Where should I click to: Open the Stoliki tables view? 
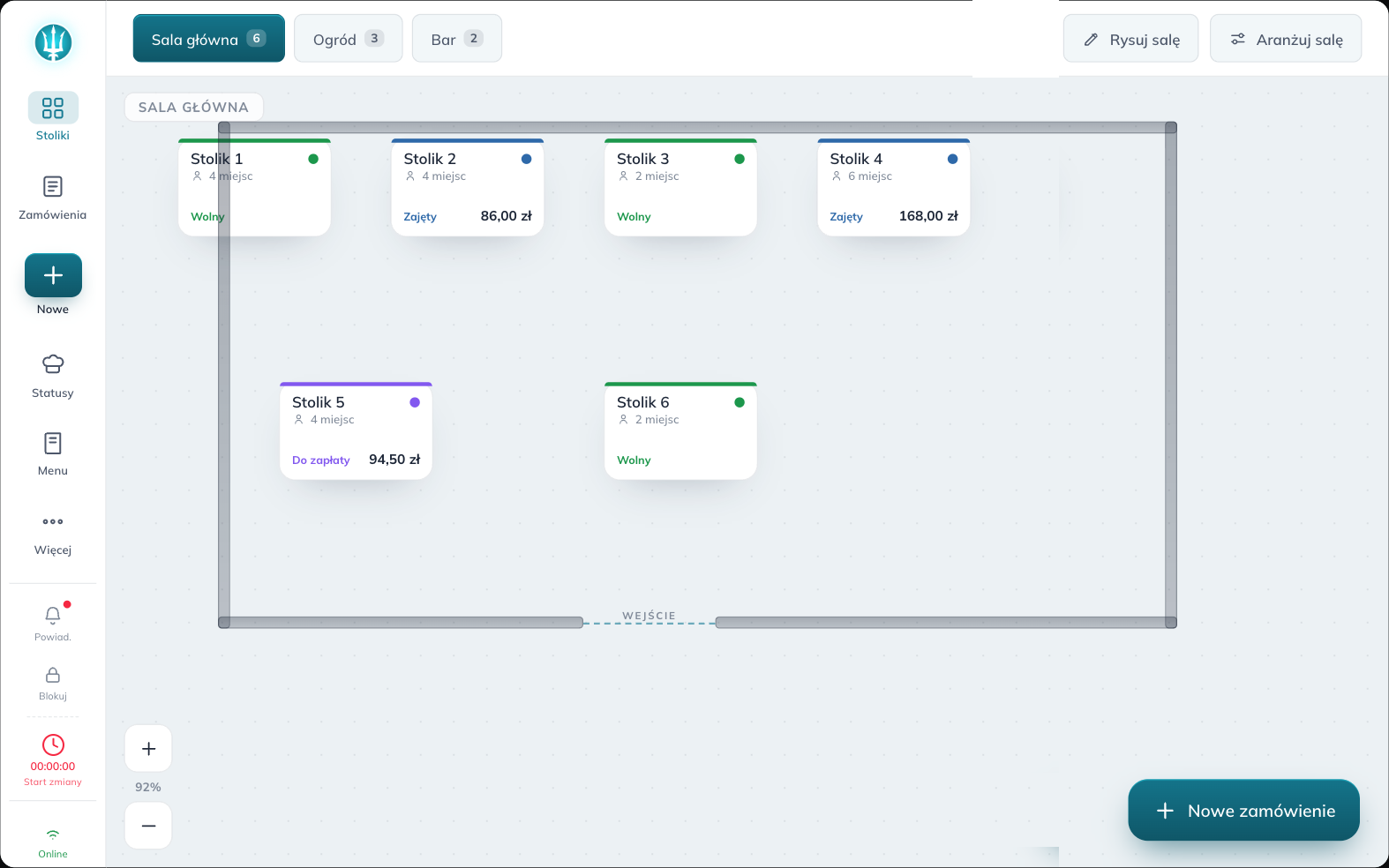53,117
